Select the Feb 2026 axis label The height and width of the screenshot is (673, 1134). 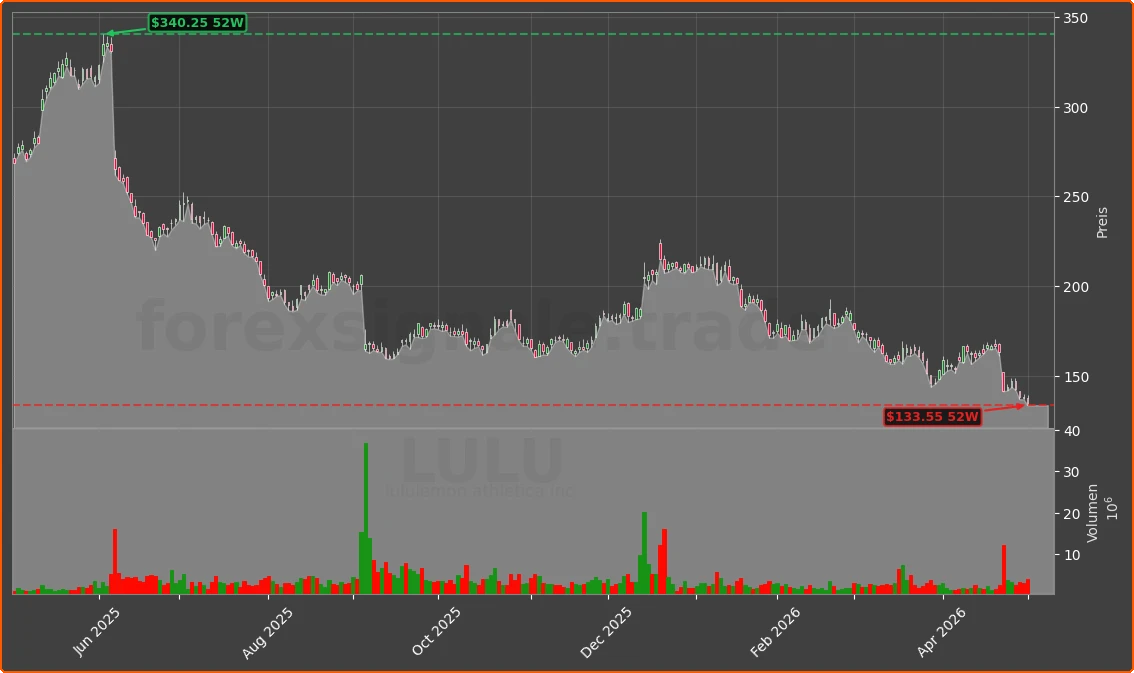tap(775, 632)
